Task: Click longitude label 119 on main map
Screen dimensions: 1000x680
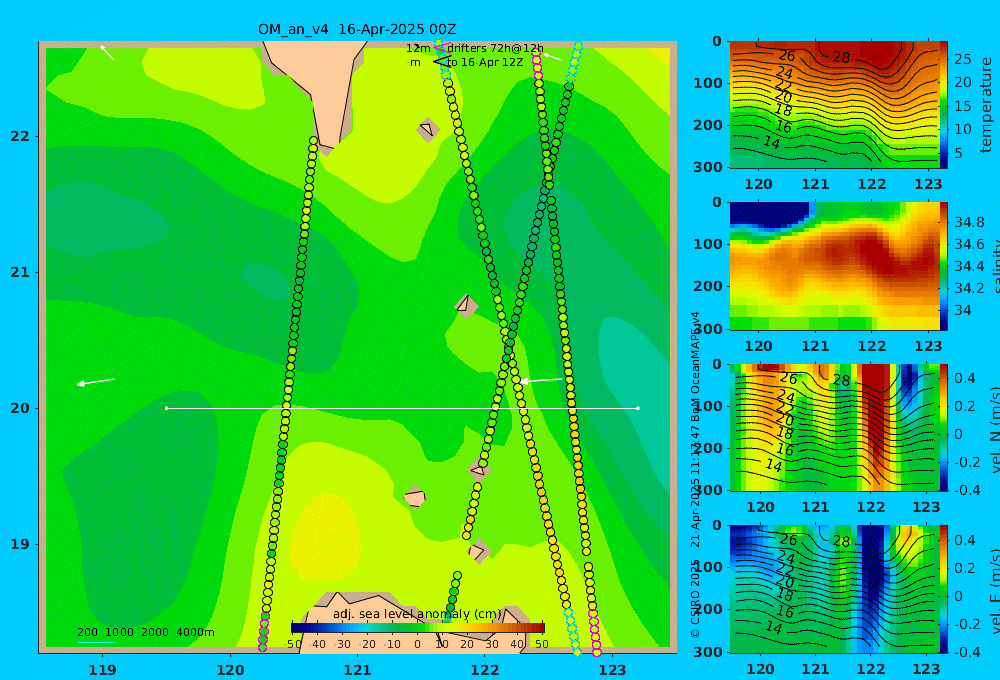Action: pos(102,670)
